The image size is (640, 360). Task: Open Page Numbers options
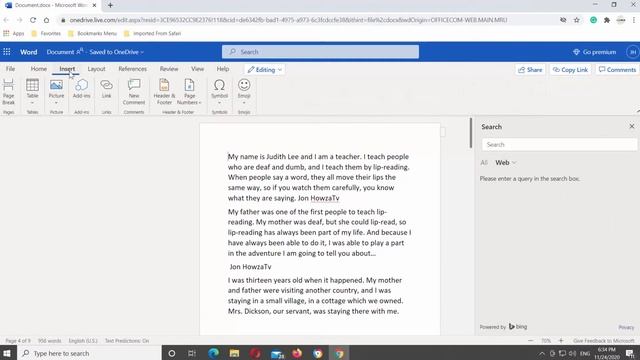[189, 92]
